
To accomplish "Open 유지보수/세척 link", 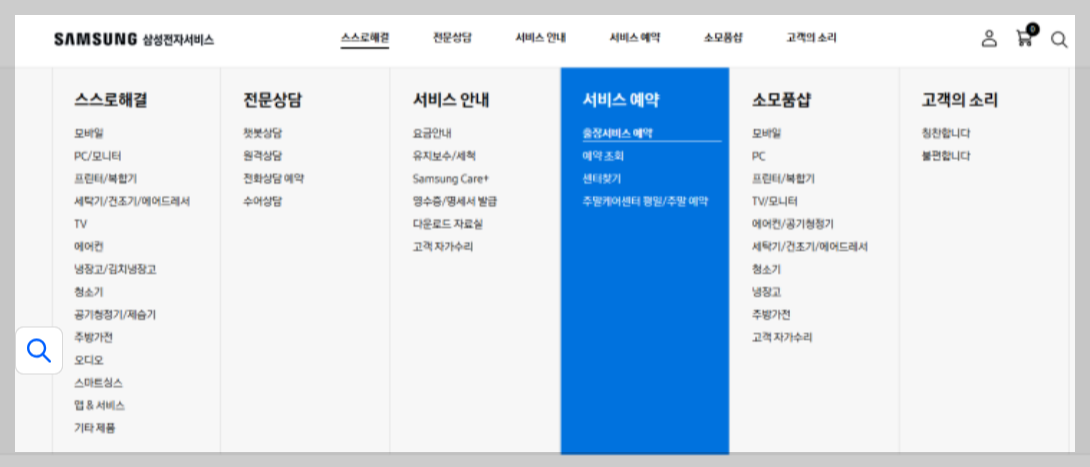I will pyautogui.click(x=444, y=156).
